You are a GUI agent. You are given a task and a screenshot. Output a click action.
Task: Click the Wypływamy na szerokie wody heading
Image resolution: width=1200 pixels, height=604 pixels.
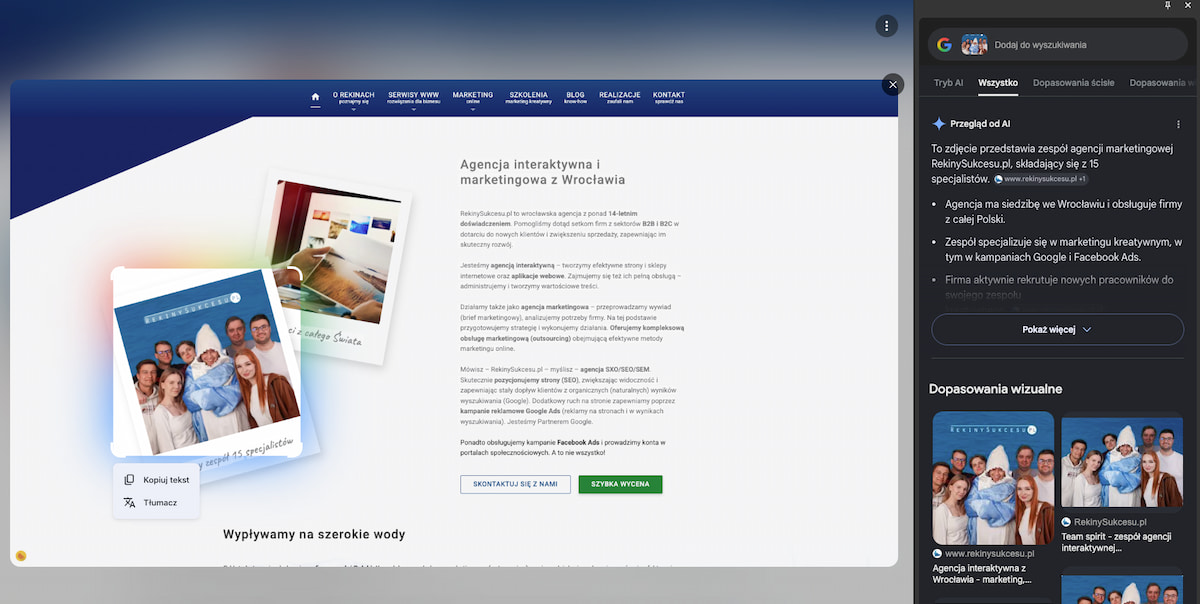(314, 534)
